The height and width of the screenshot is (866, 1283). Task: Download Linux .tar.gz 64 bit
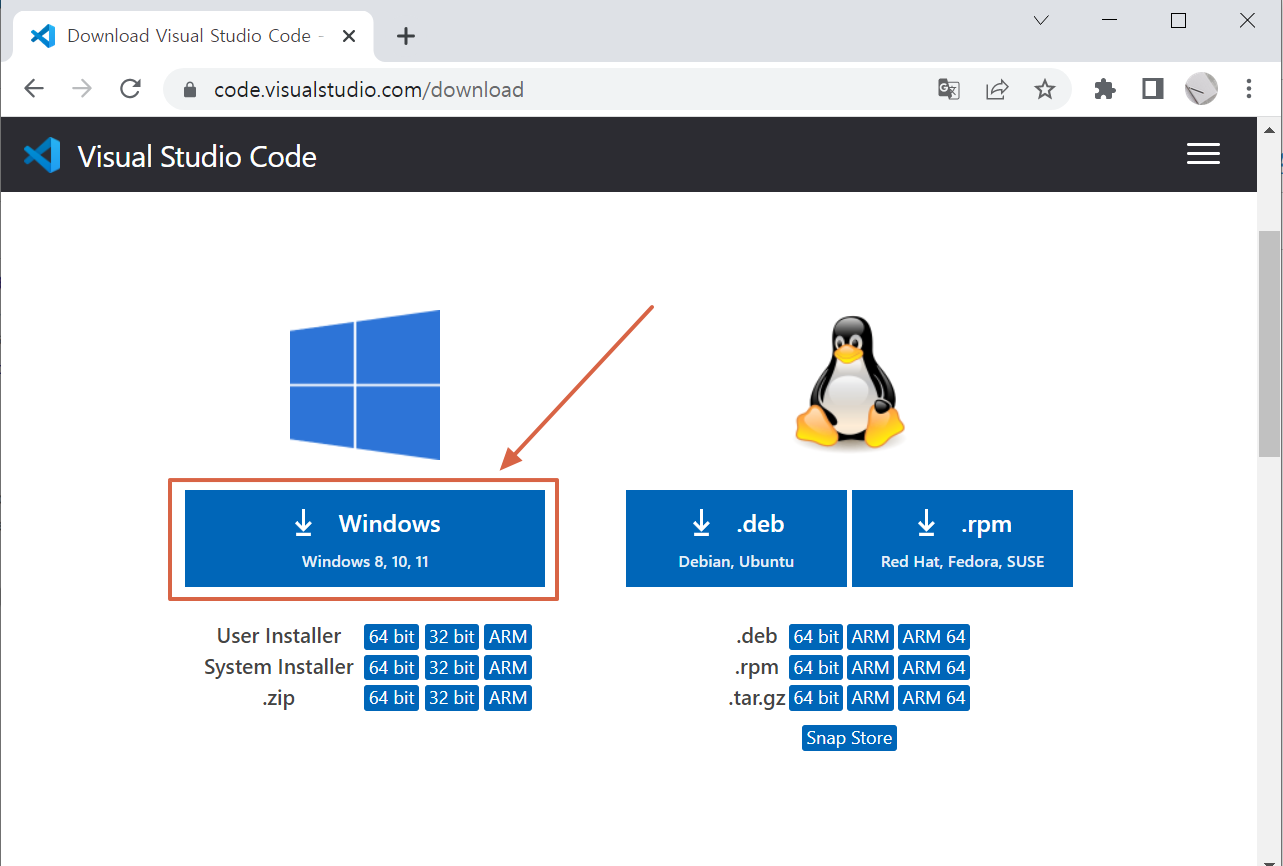(x=817, y=698)
